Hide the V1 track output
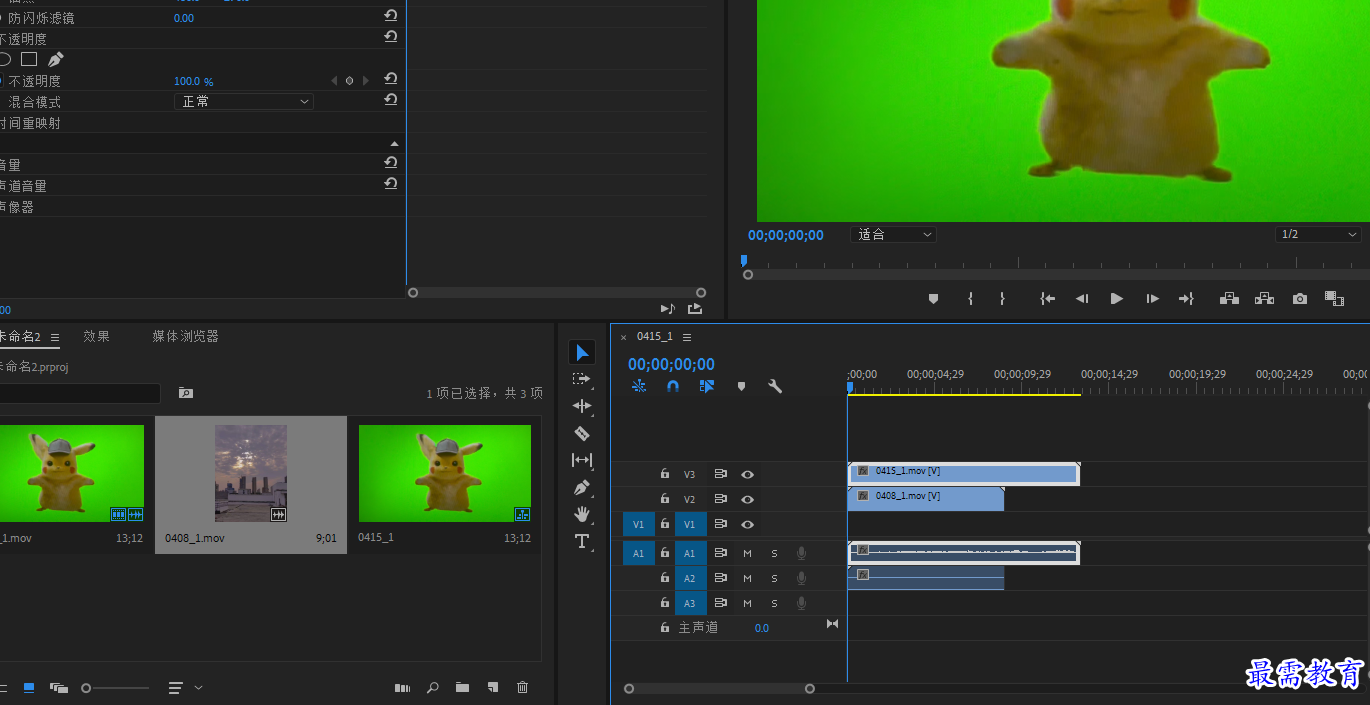1370x705 pixels. coord(747,524)
